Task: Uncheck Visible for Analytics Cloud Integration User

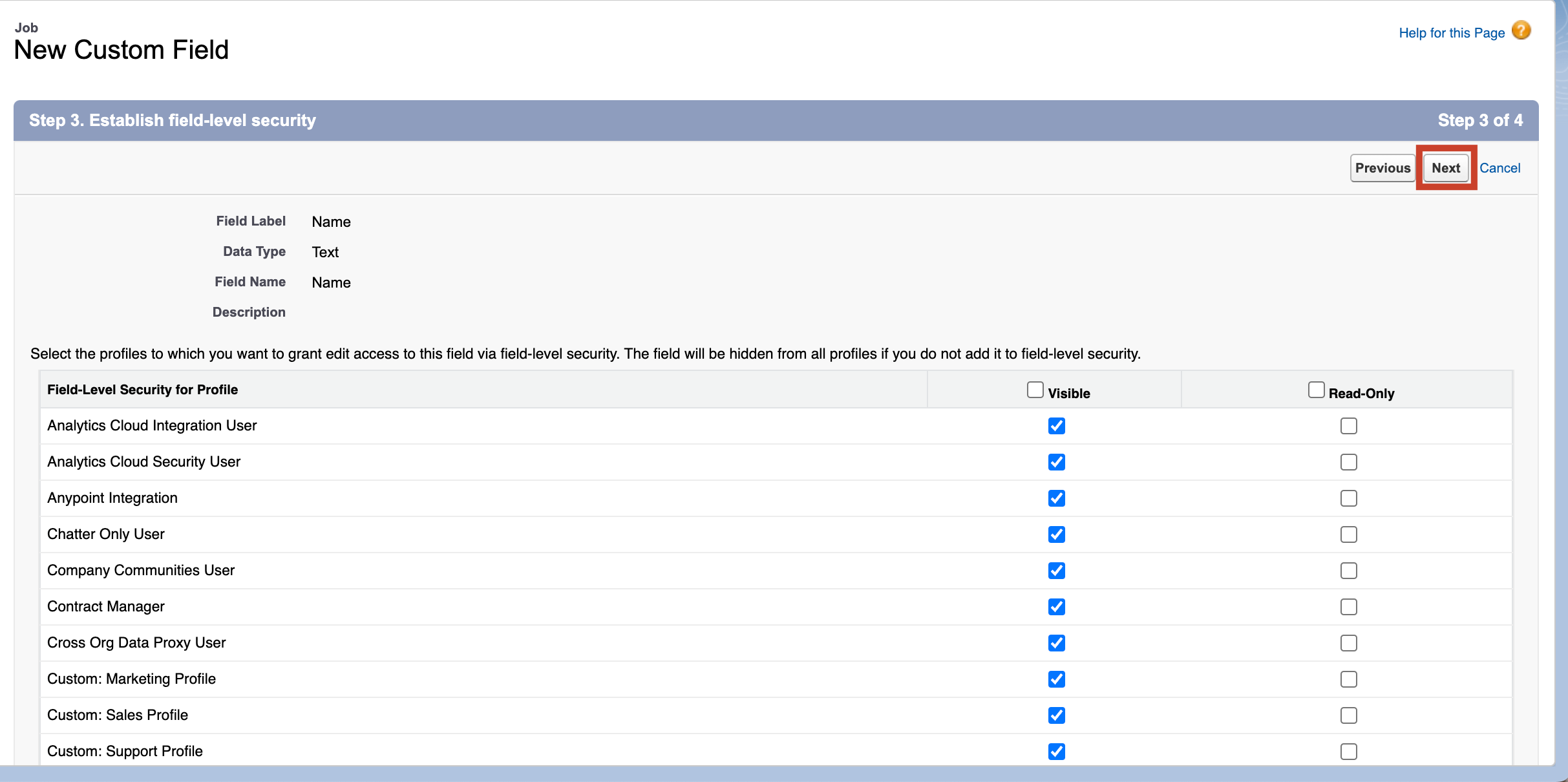Action: click(x=1056, y=426)
